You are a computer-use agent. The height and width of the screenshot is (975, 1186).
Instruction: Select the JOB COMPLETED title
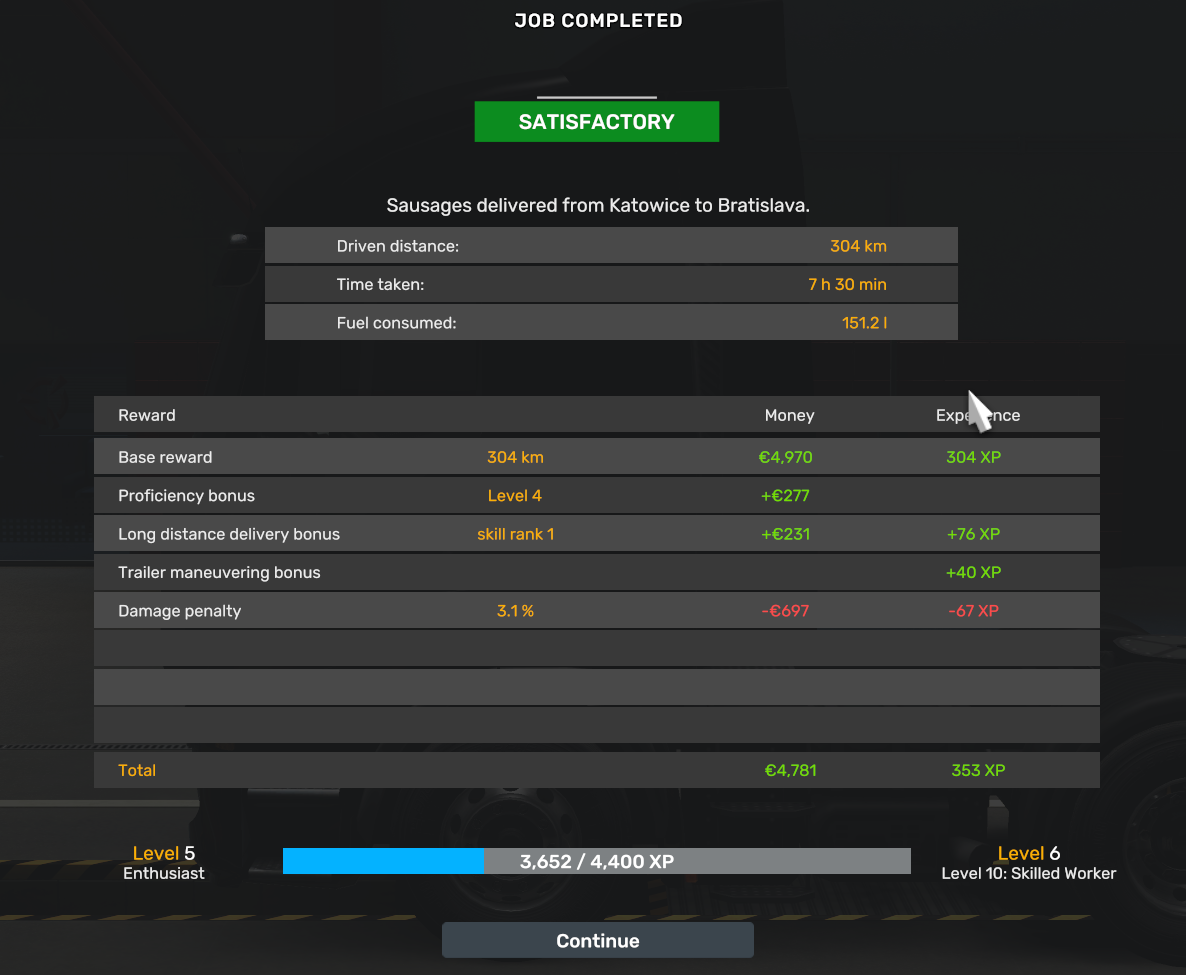pos(598,20)
